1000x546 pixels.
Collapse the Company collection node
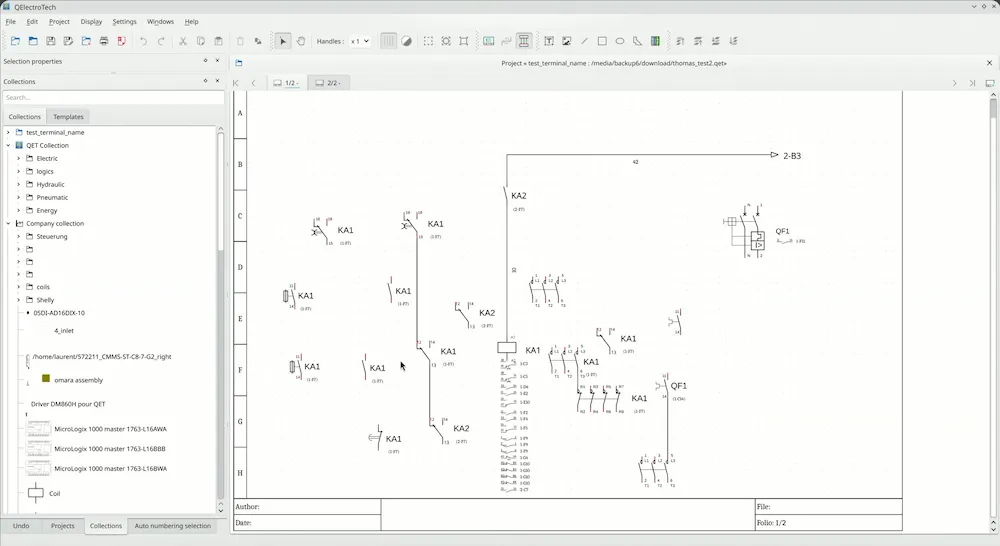tap(8, 224)
